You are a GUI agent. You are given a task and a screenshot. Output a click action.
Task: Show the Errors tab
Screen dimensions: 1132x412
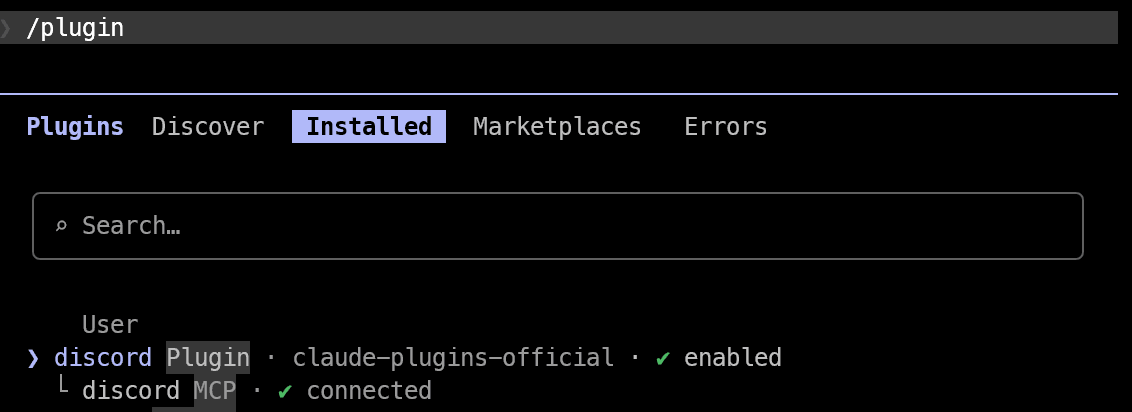pyautogui.click(x=726, y=126)
